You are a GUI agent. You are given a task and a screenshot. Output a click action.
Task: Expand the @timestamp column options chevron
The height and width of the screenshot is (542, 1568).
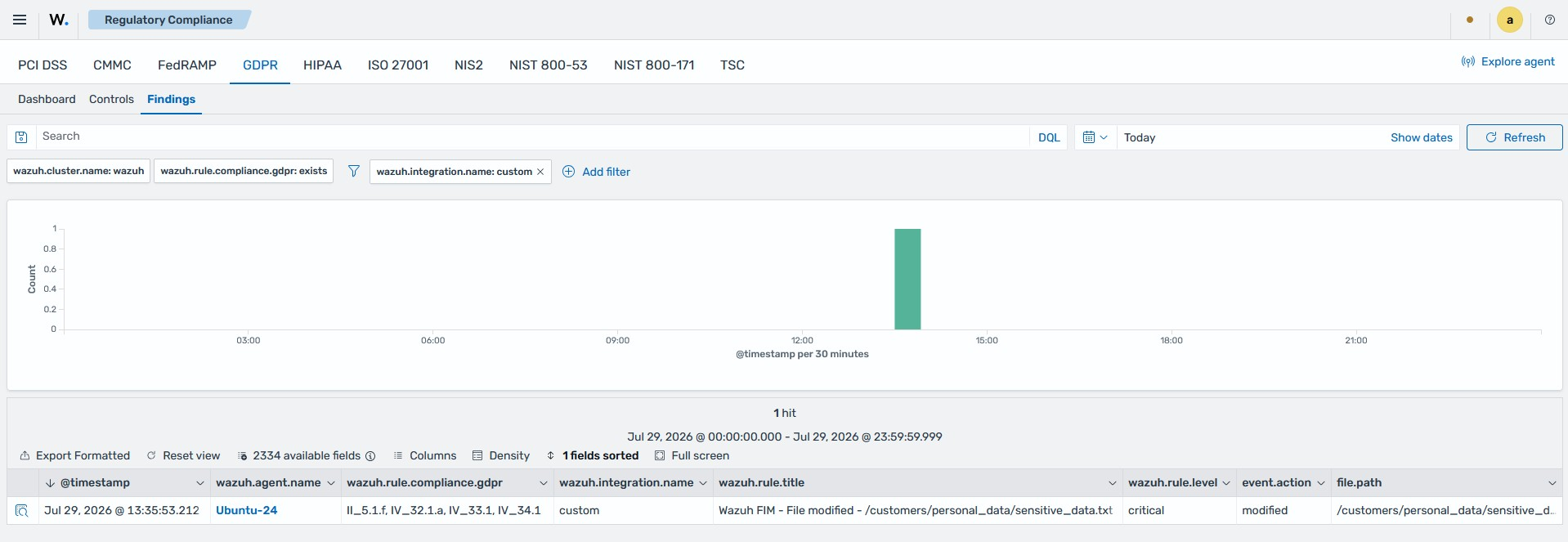tap(199, 483)
